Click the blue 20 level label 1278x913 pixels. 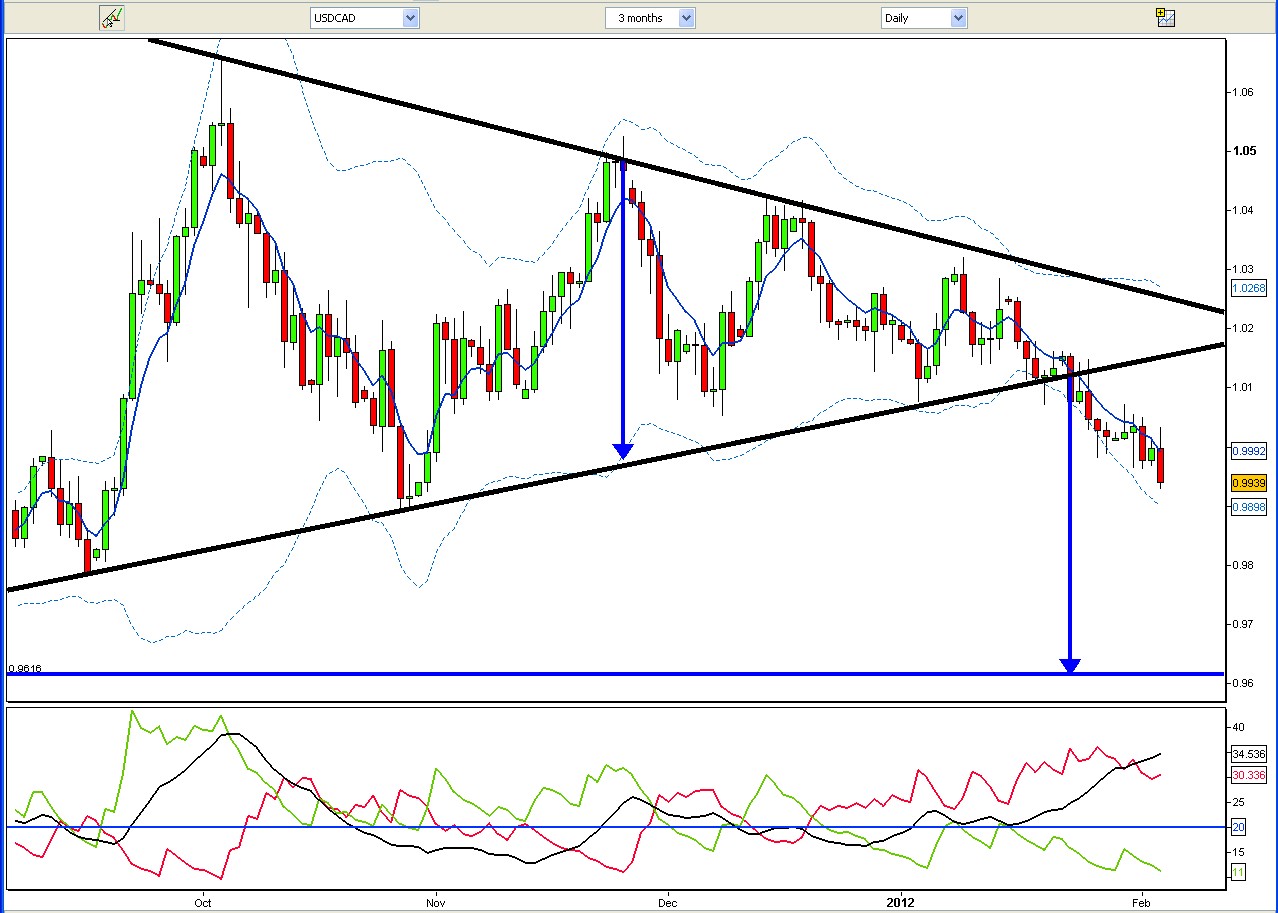(x=1238, y=827)
